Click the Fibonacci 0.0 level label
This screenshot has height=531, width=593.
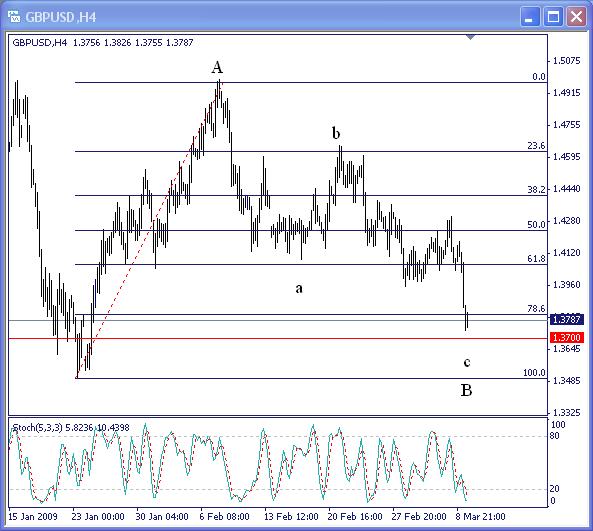pos(539,77)
